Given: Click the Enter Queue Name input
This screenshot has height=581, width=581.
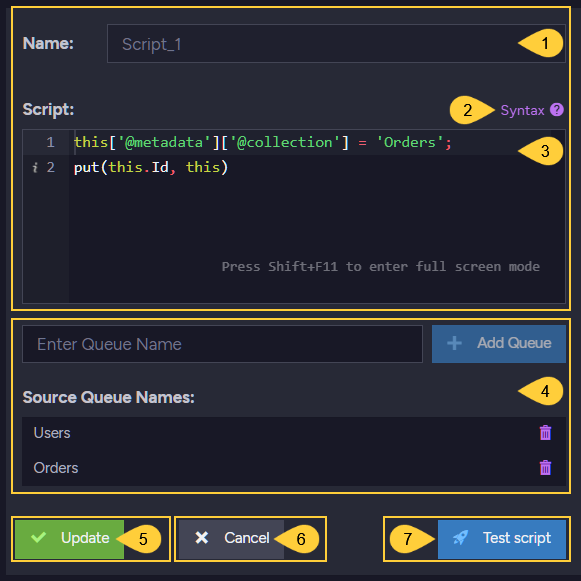Looking at the screenshot, I should coord(222,344).
